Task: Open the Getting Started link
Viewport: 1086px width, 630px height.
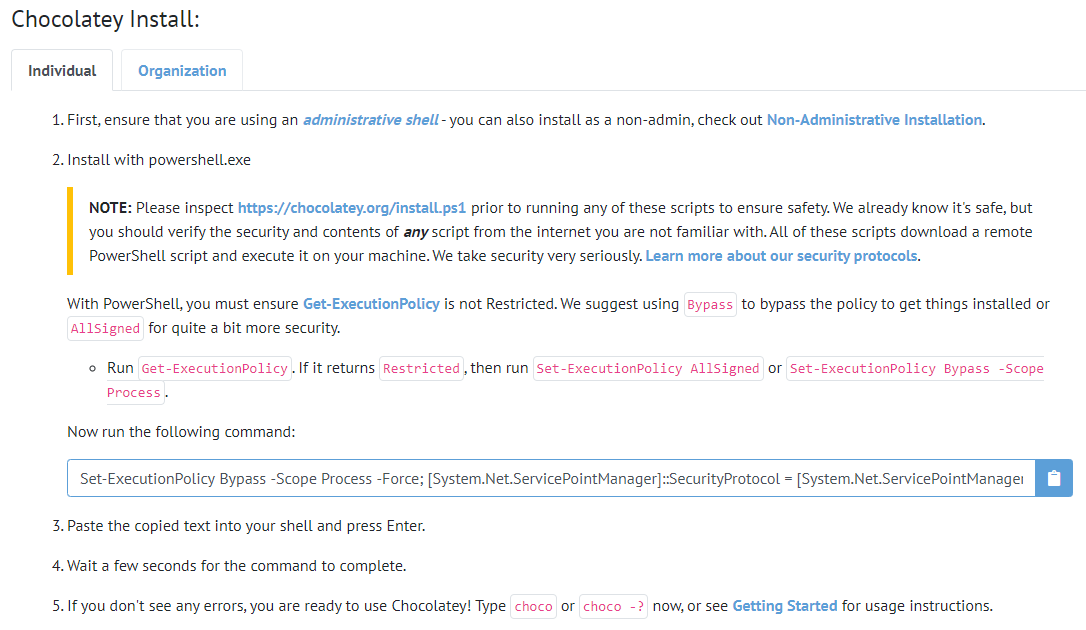Action: click(x=785, y=606)
